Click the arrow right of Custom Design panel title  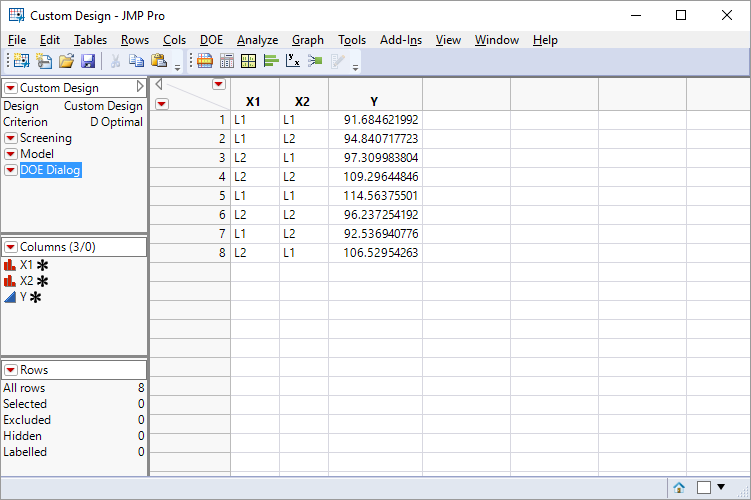click(x=140, y=86)
